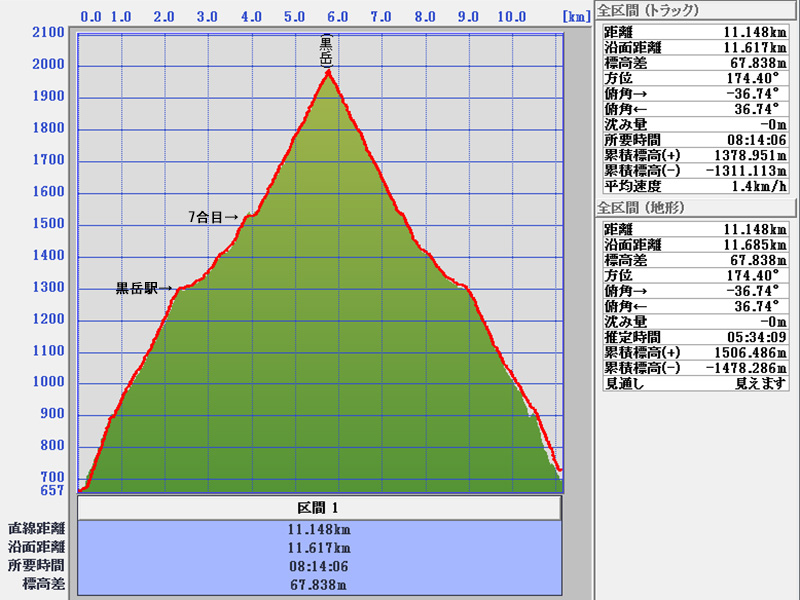
Task: Click the 区間 1 section header button
Action: click(318, 508)
